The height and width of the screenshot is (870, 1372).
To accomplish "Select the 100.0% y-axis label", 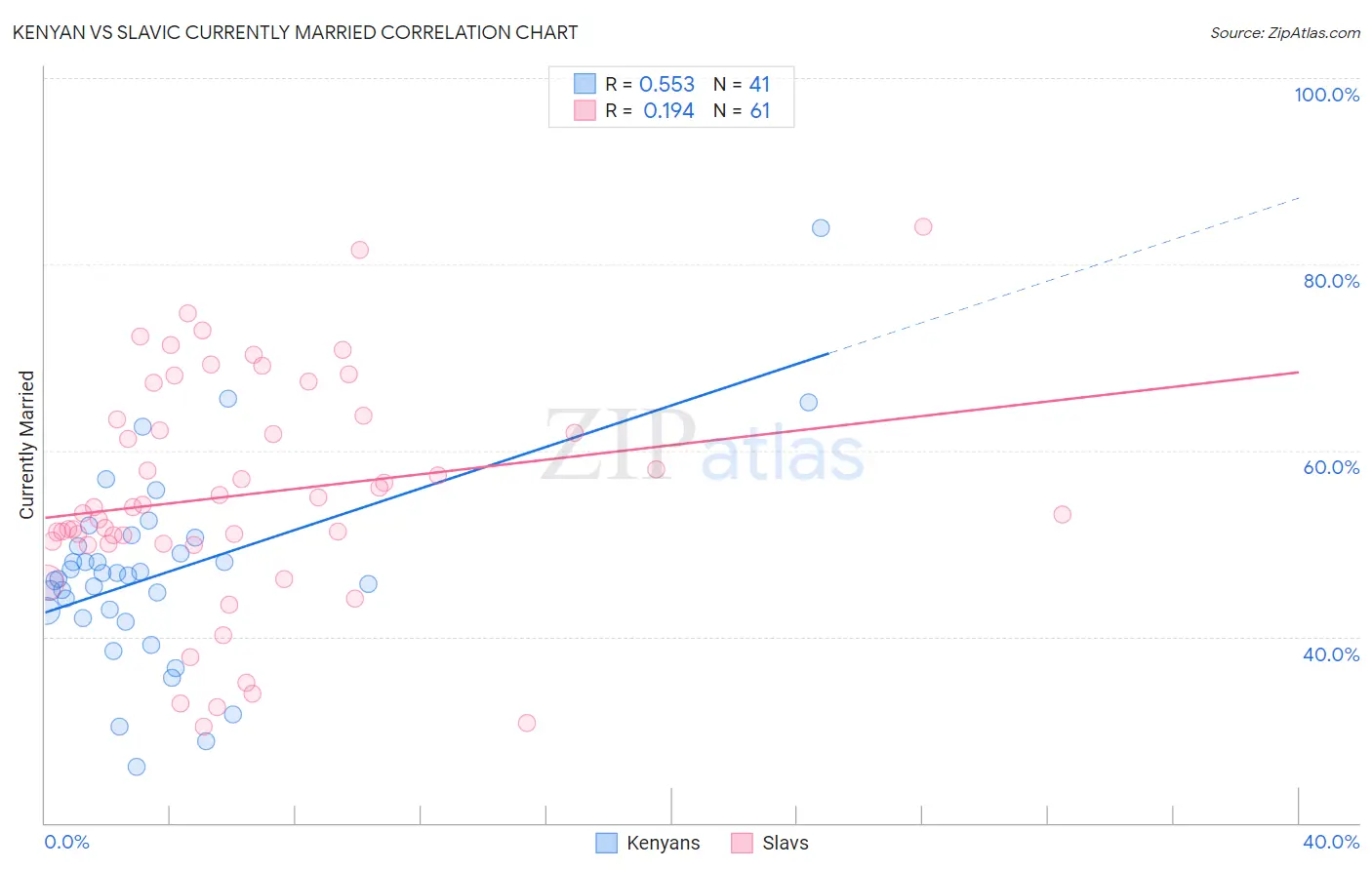I will click(x=1326, y=95).
